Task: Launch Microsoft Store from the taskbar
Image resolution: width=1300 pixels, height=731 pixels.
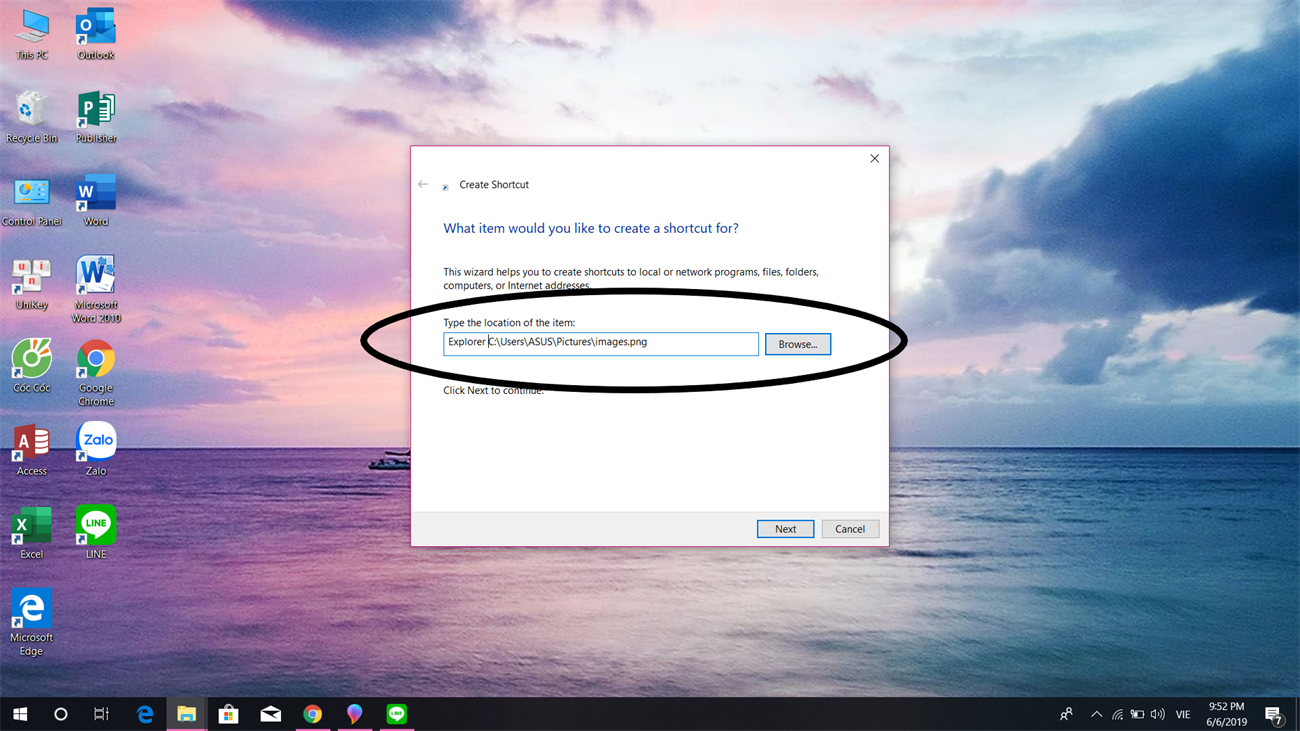Action: [228, 714]
